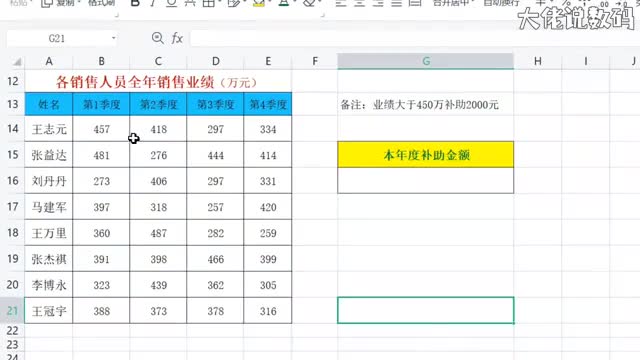
Task: Select column A header
Action: [49, 61]
